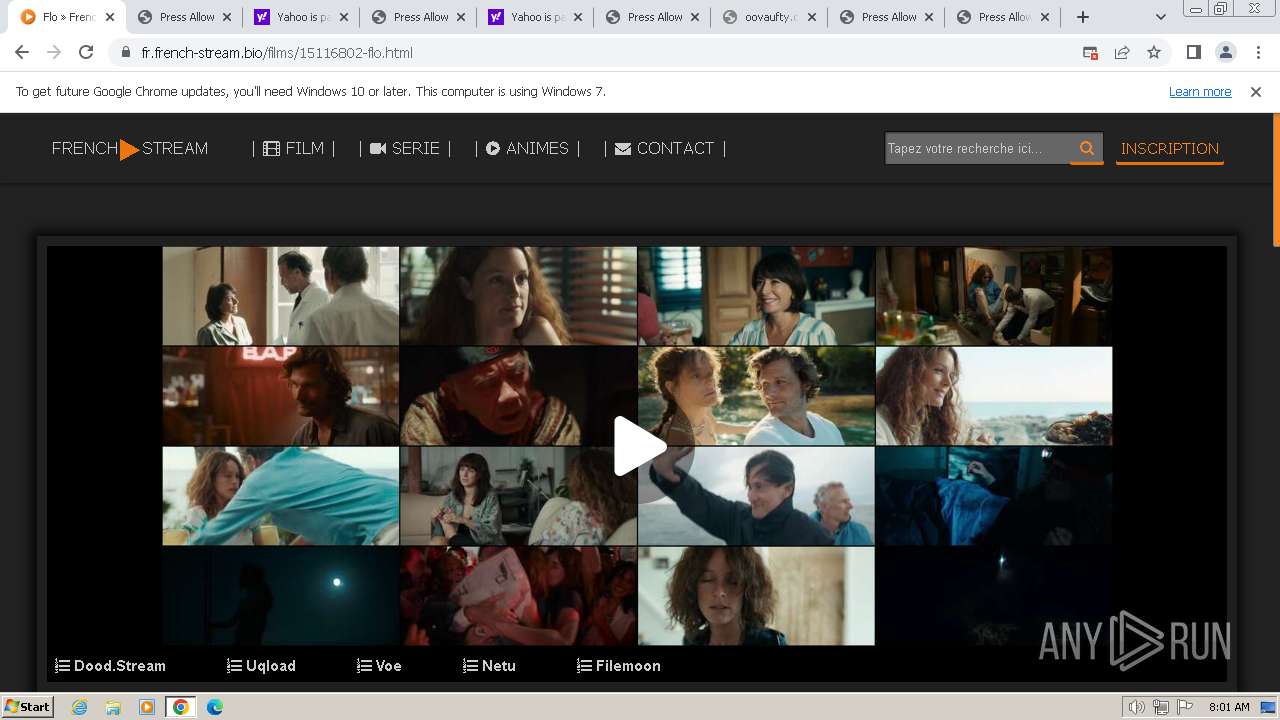Open the share page icon in address bar
This screenshot has width=1280, height=720.
[x=1122, y=52]
